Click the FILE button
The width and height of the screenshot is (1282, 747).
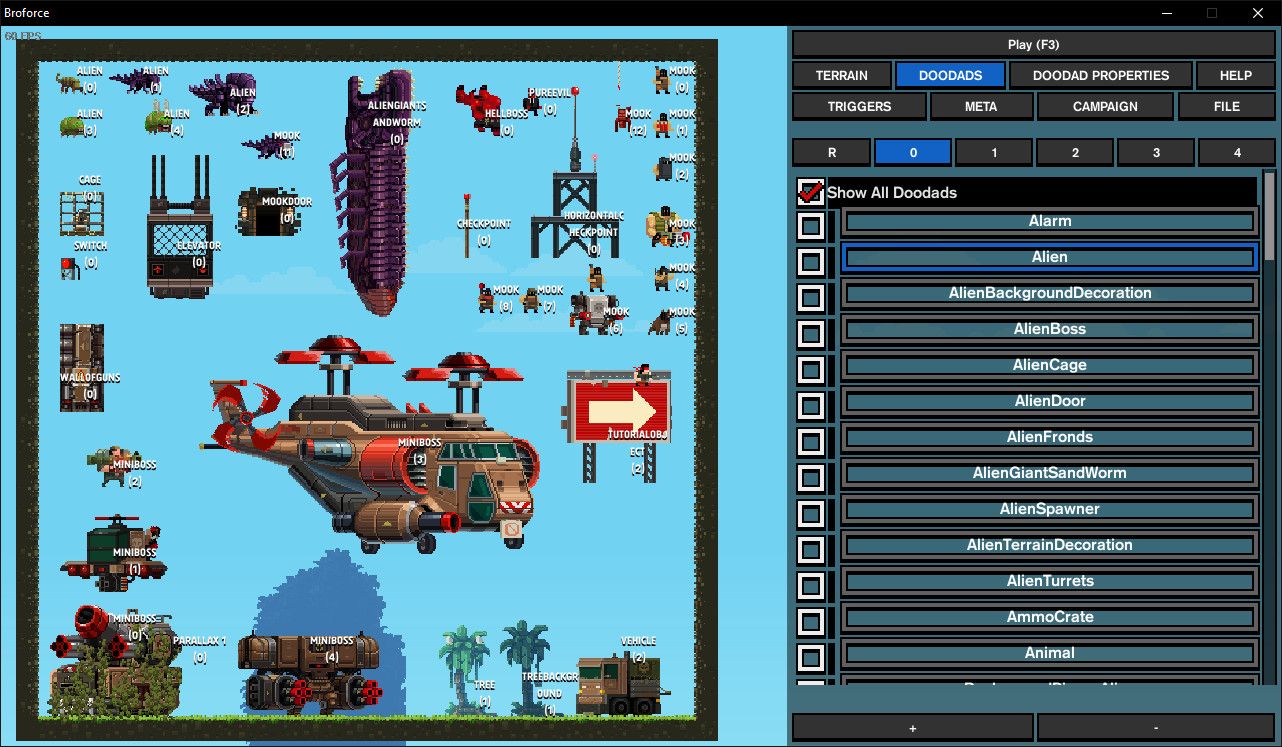1226,106
